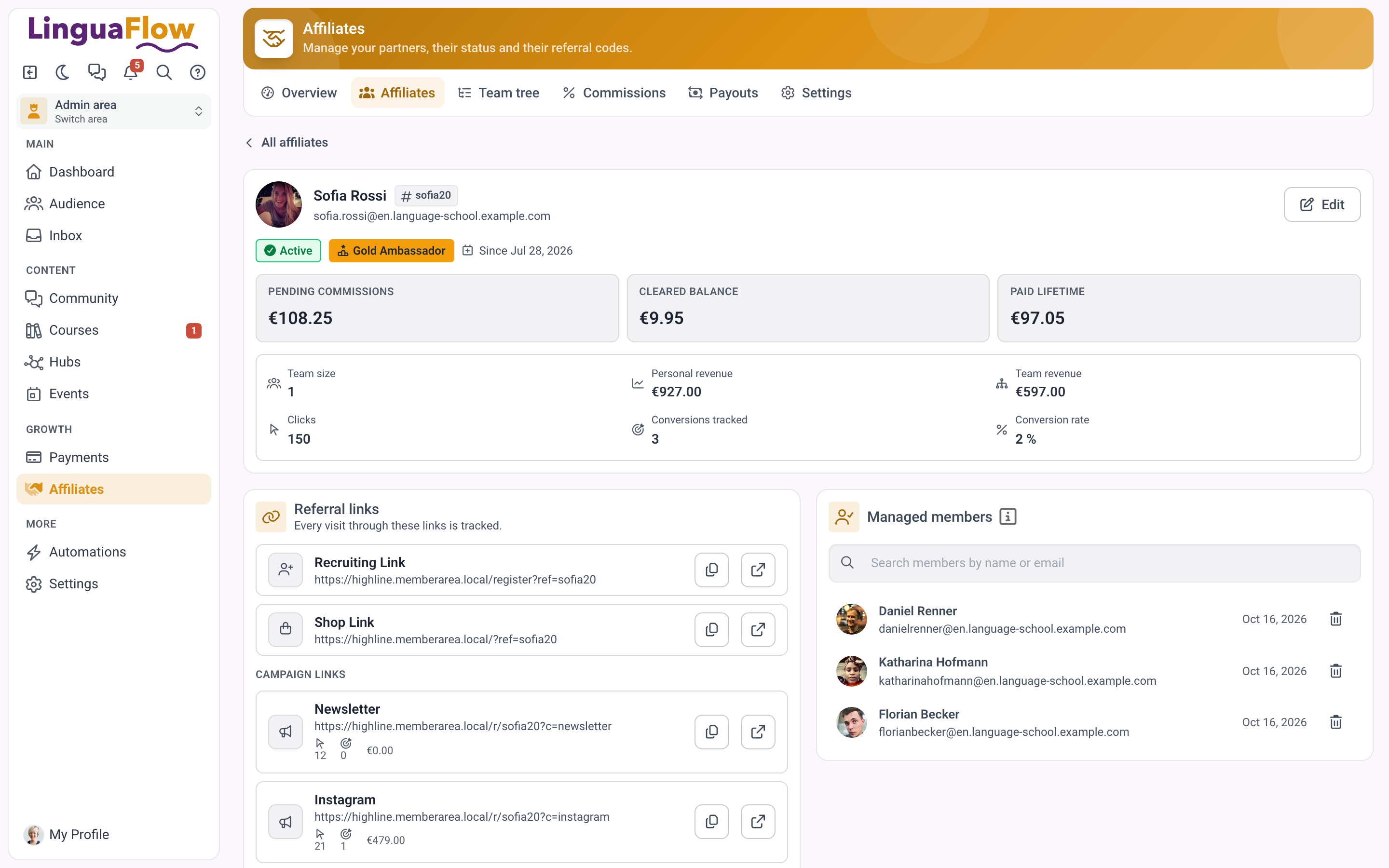Go to Dashboard in sidebar
The image size is (1389, 868).
tap(114, 172)
